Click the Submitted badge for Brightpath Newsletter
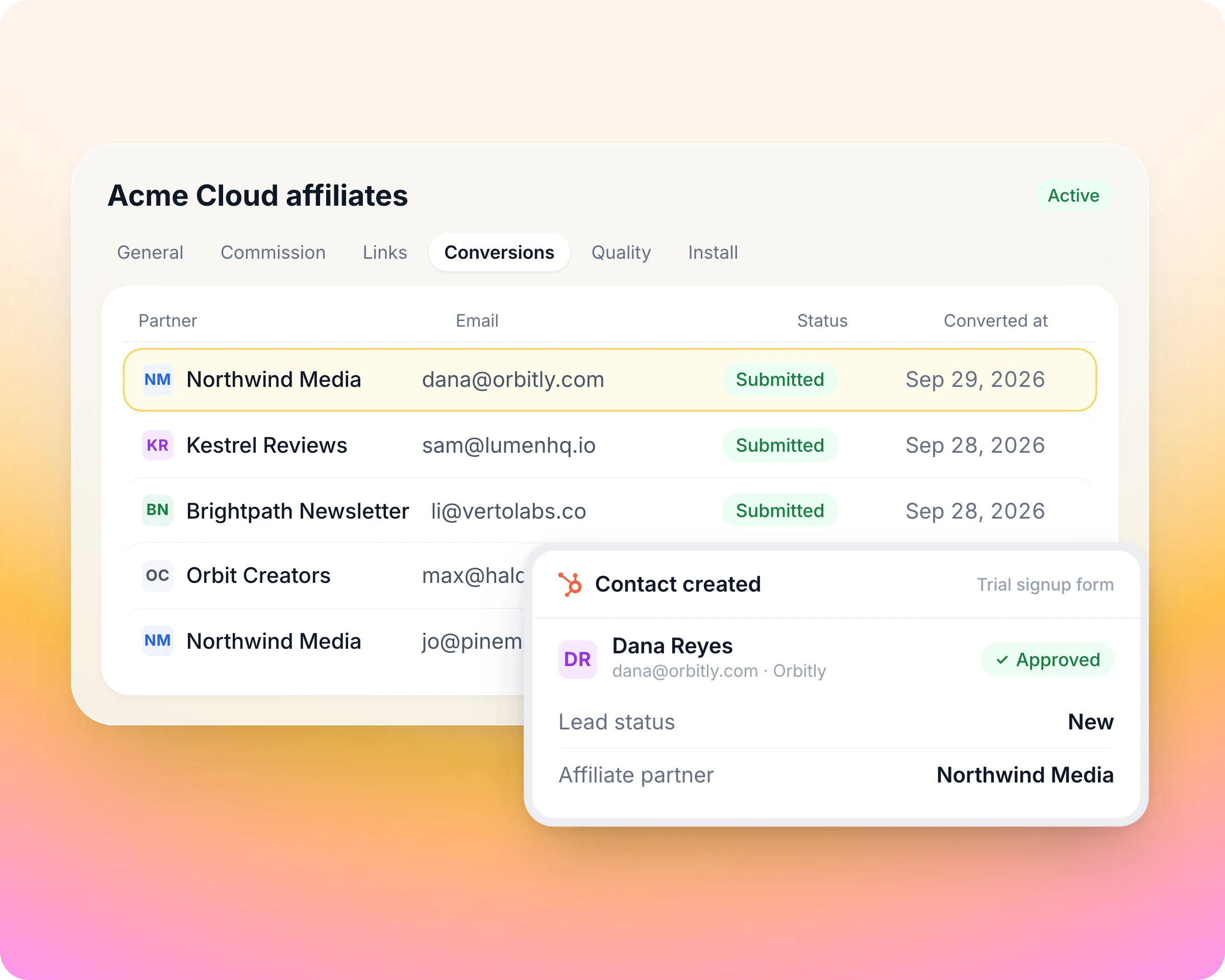This screenshot has width=1225, height=980. point(779,511)
